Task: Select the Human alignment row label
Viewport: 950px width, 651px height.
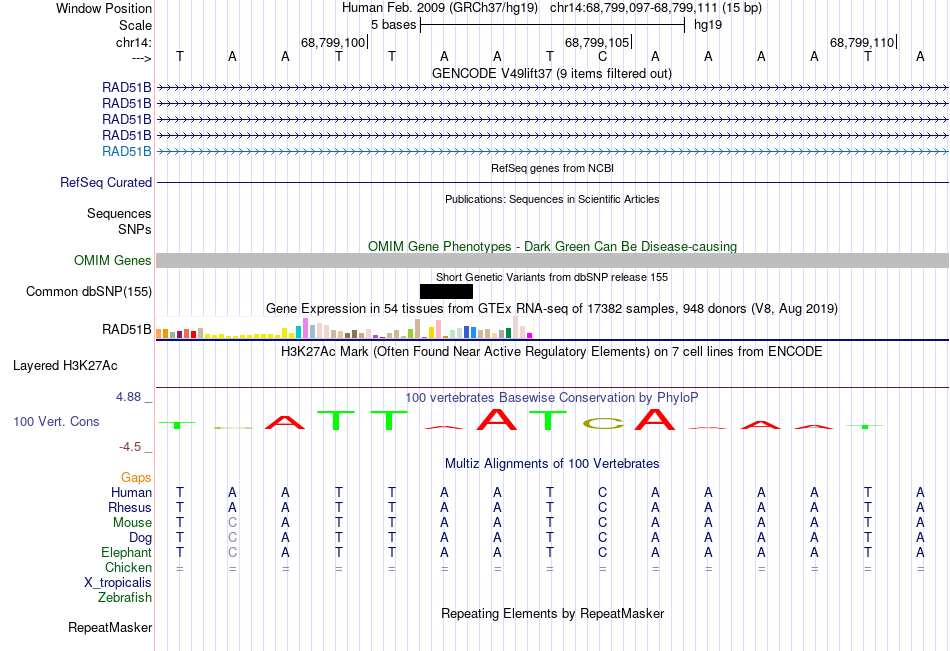Action: [x=131, y=492]
